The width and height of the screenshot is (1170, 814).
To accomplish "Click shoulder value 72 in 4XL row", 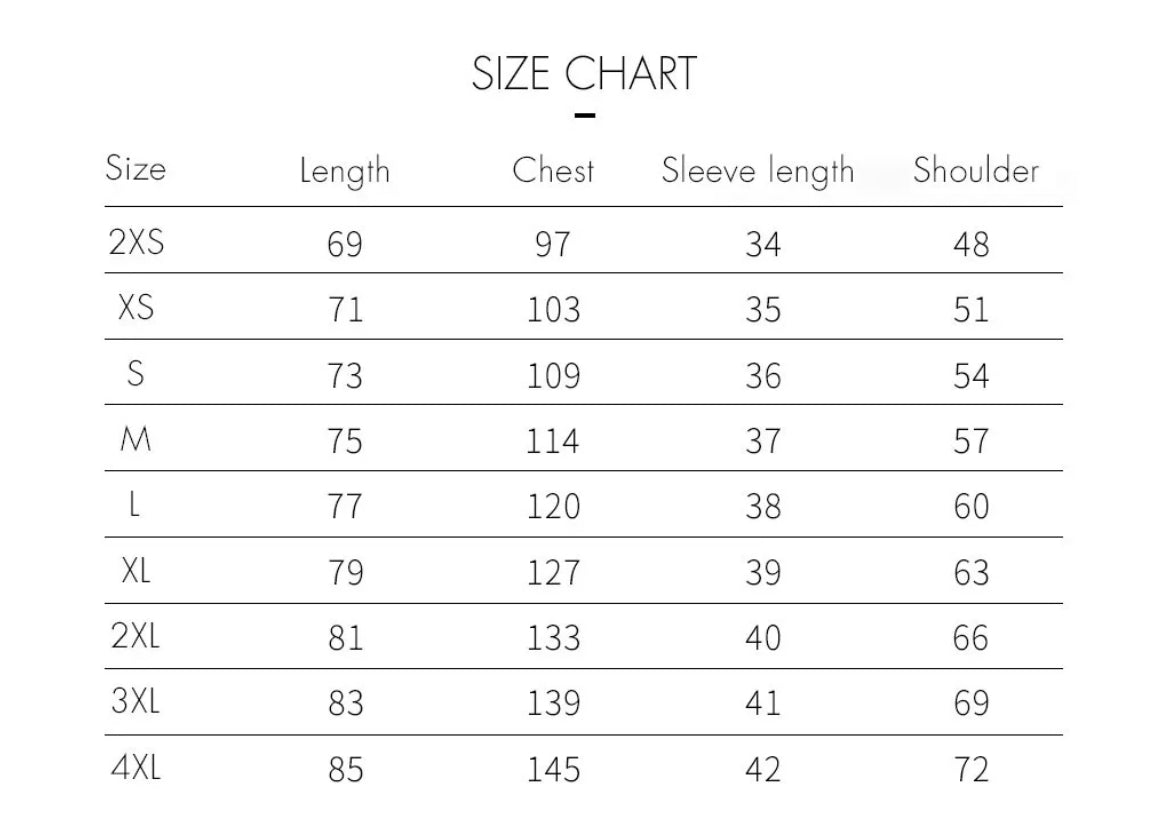I will 970,769.
